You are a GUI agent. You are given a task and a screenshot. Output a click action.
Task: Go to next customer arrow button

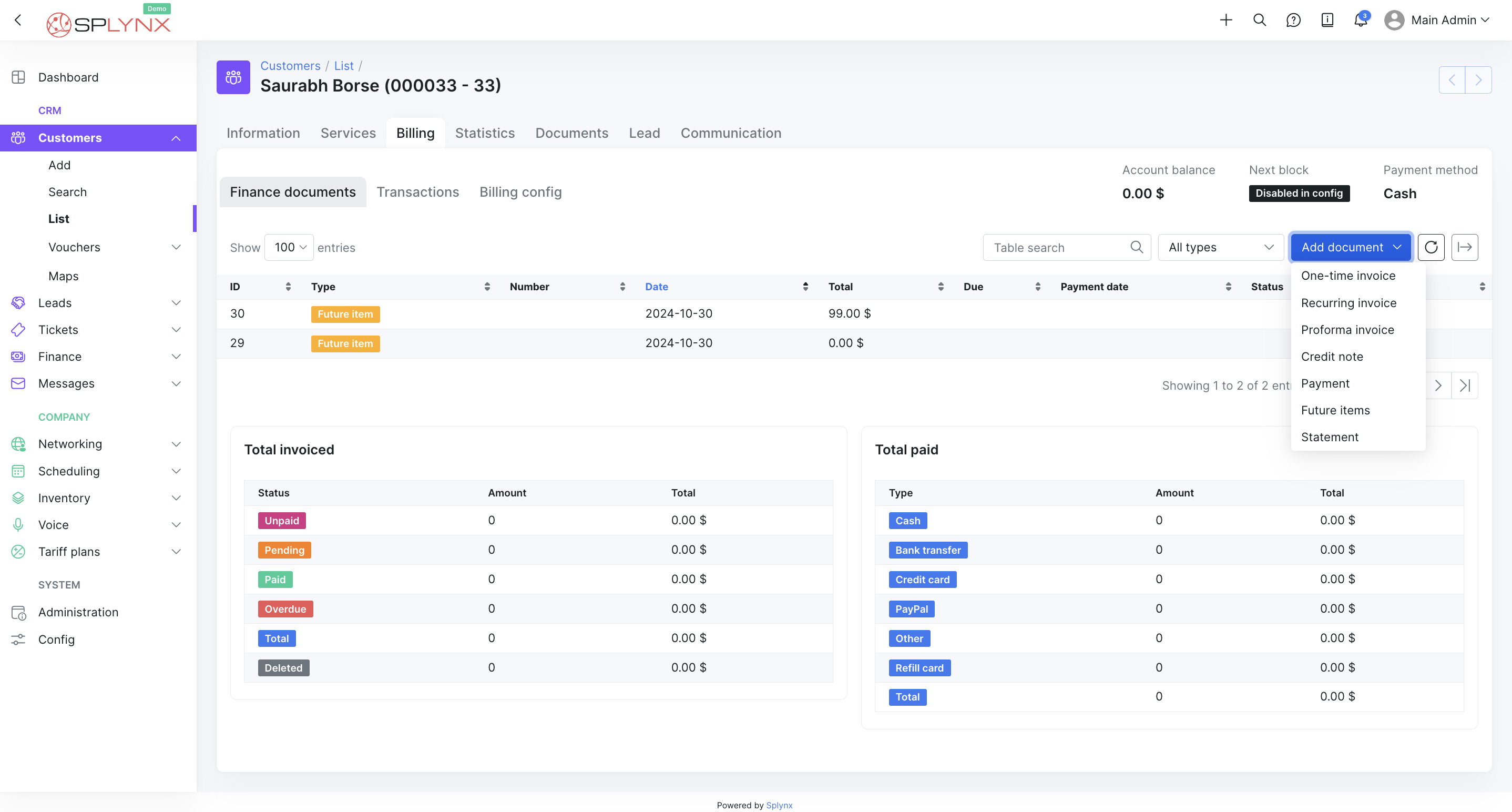click(1478, 80)
